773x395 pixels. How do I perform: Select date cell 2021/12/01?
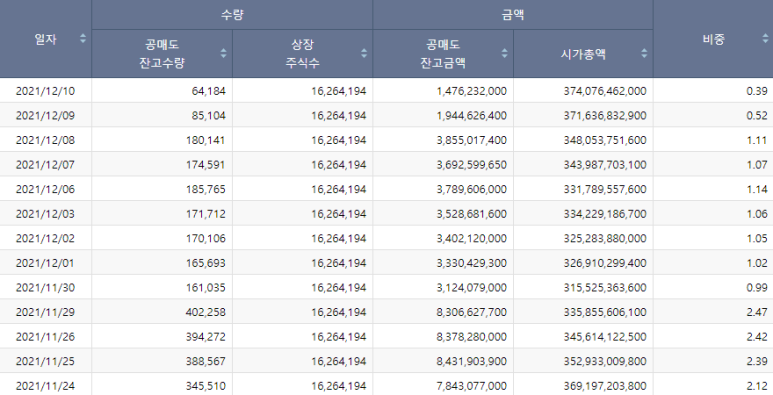point(45,263)
